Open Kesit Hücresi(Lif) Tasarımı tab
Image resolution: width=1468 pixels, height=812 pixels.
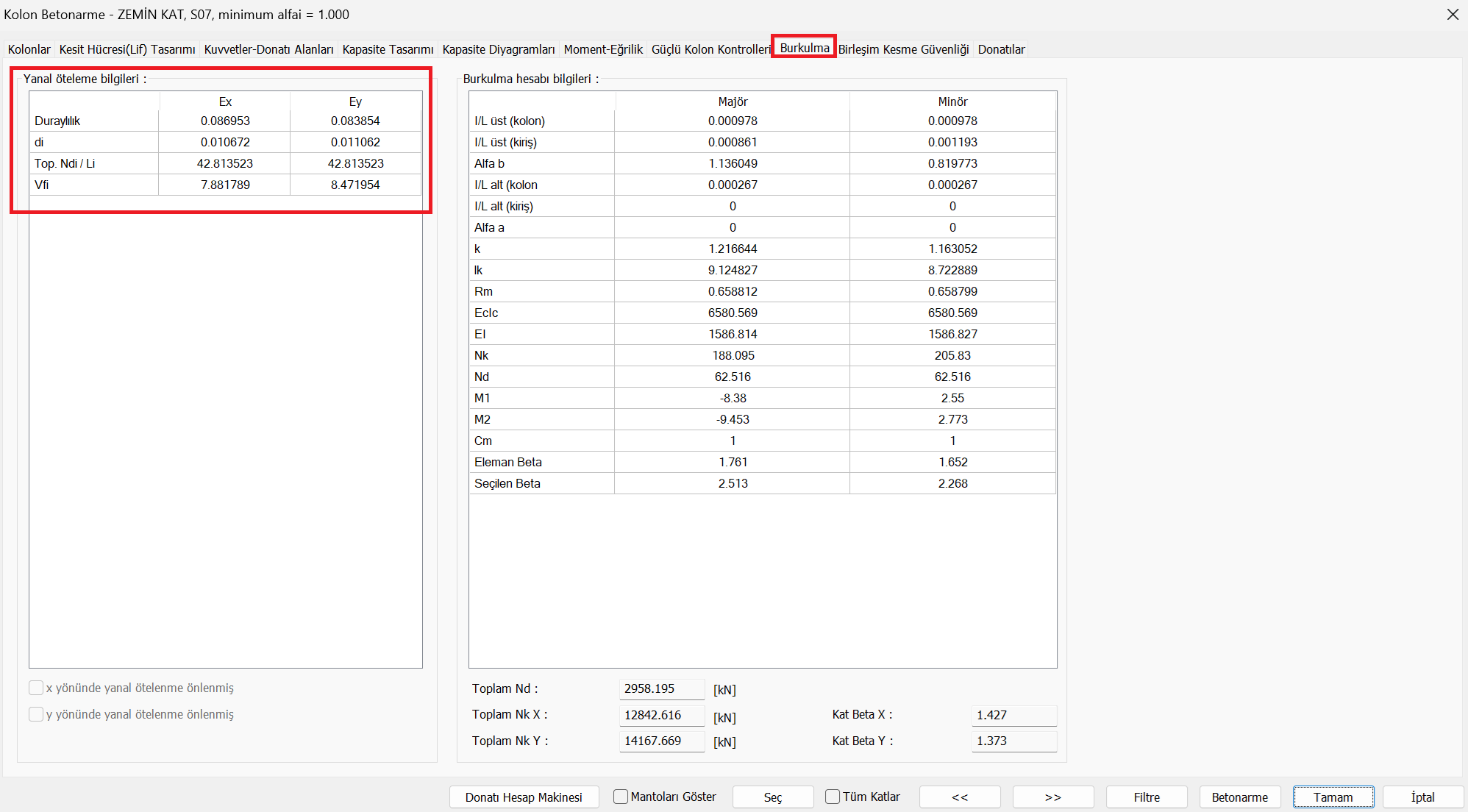point(127,49)
